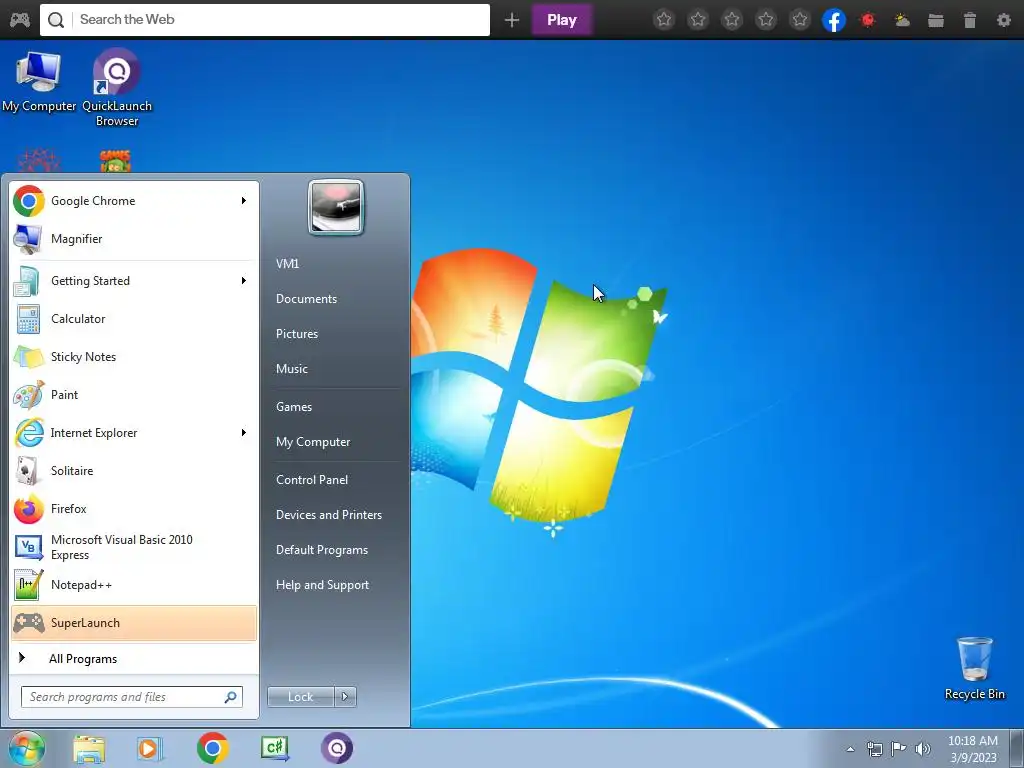This screenshot has height=768, width=1024.
Task: Click the Search the Web field
Action: [264, 20]
